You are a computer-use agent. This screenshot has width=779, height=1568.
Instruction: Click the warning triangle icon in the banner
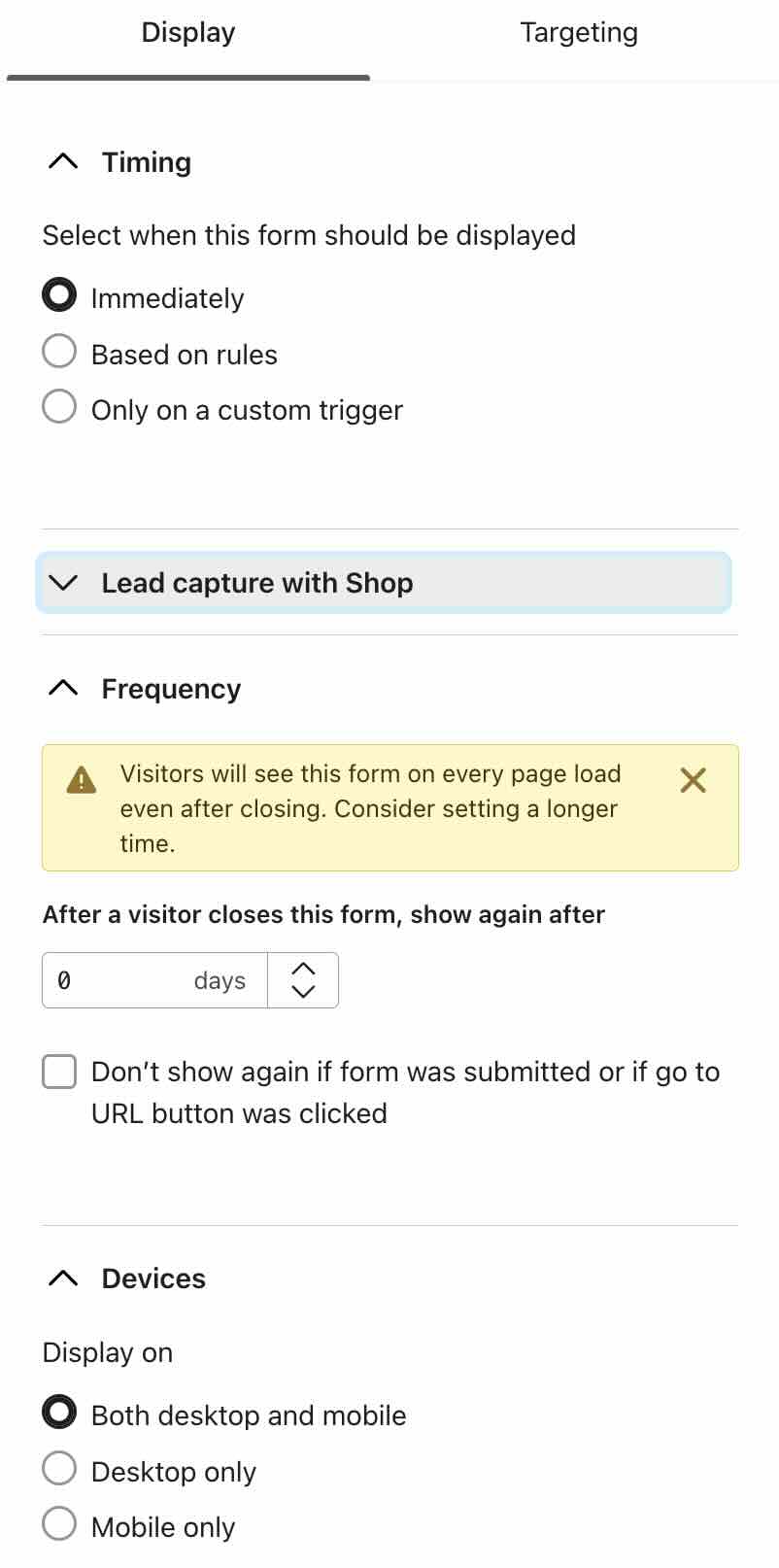click(81, 780)
